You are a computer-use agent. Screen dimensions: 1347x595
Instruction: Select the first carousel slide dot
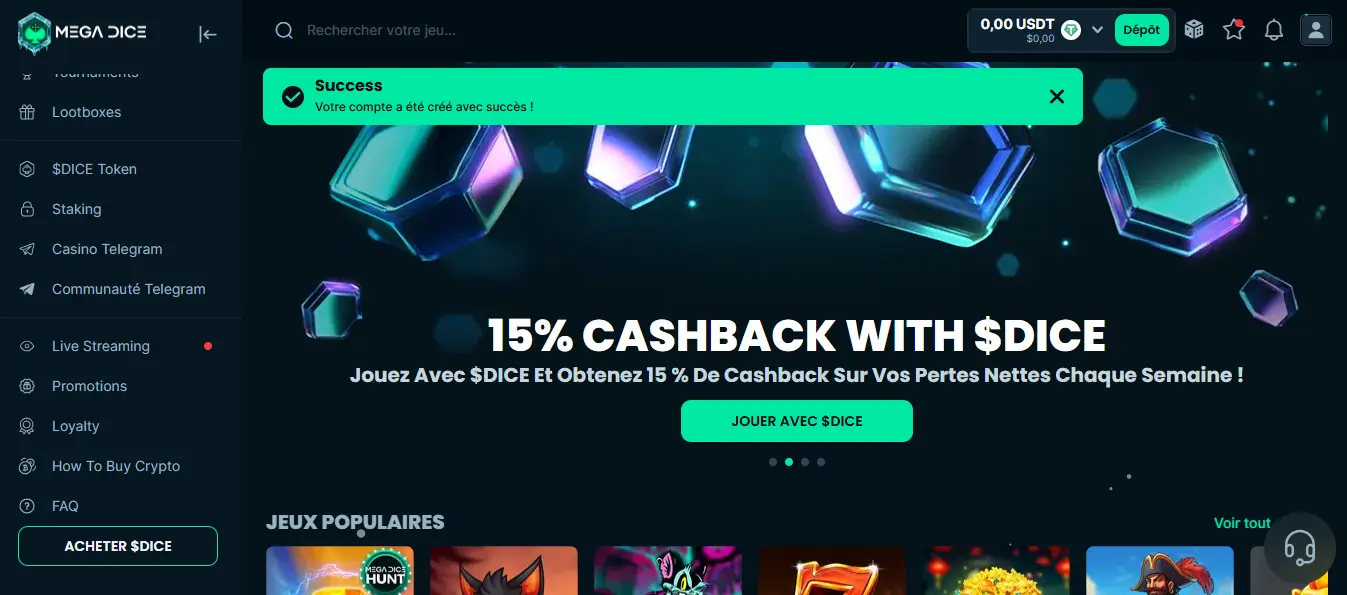click(773, 462)
